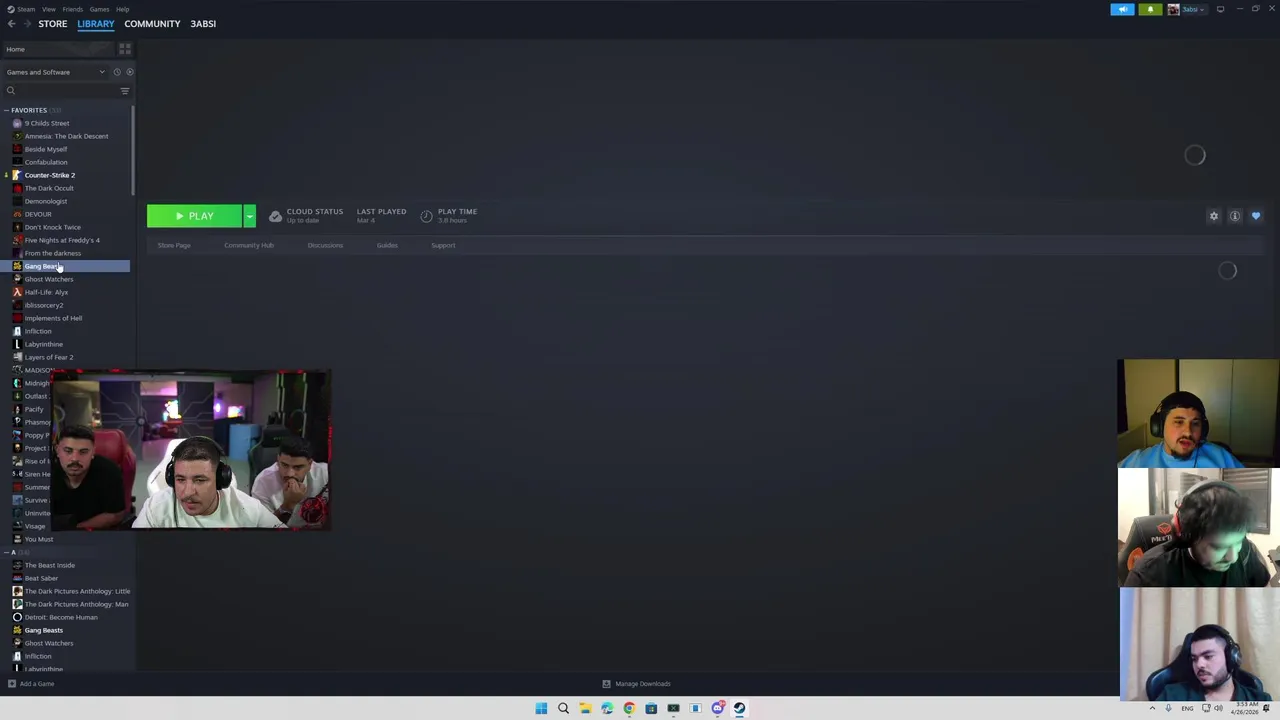
Task: Click the cloud status icon
Action: [275, 216]
